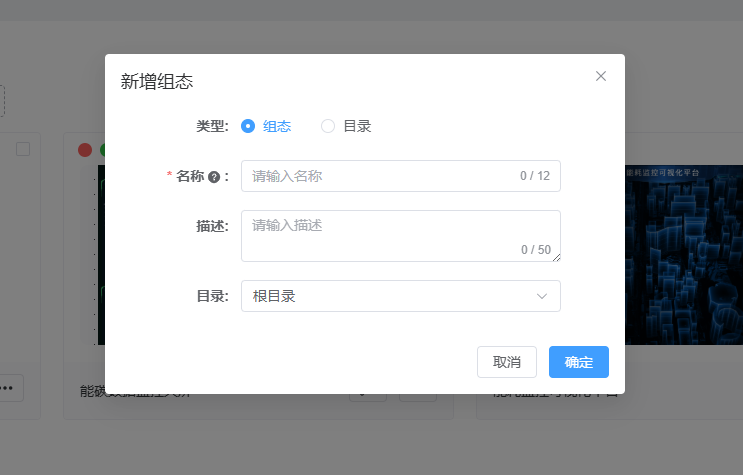This screenshot has height=475, width=743.
Task: Select the 组态 type radio button
Action: pyautogui.click(x=248, y=126)
